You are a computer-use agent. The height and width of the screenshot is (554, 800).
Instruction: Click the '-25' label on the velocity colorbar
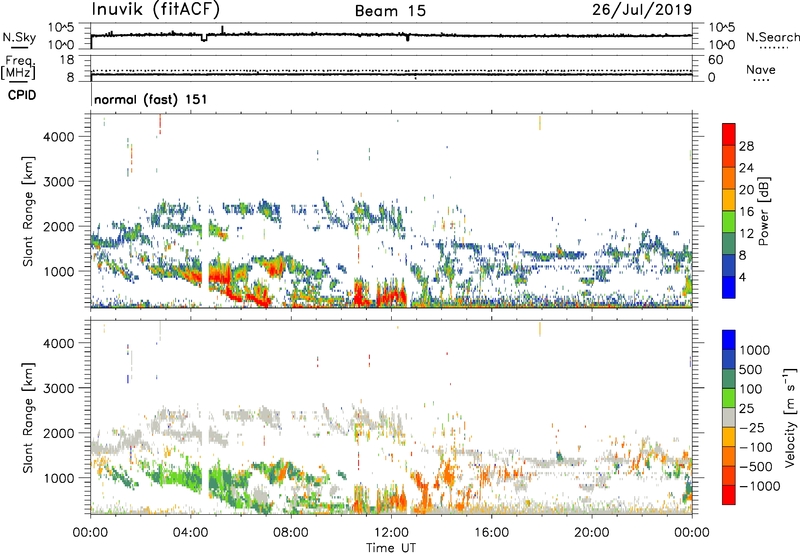pyautogui.click(x=750, y=427)
